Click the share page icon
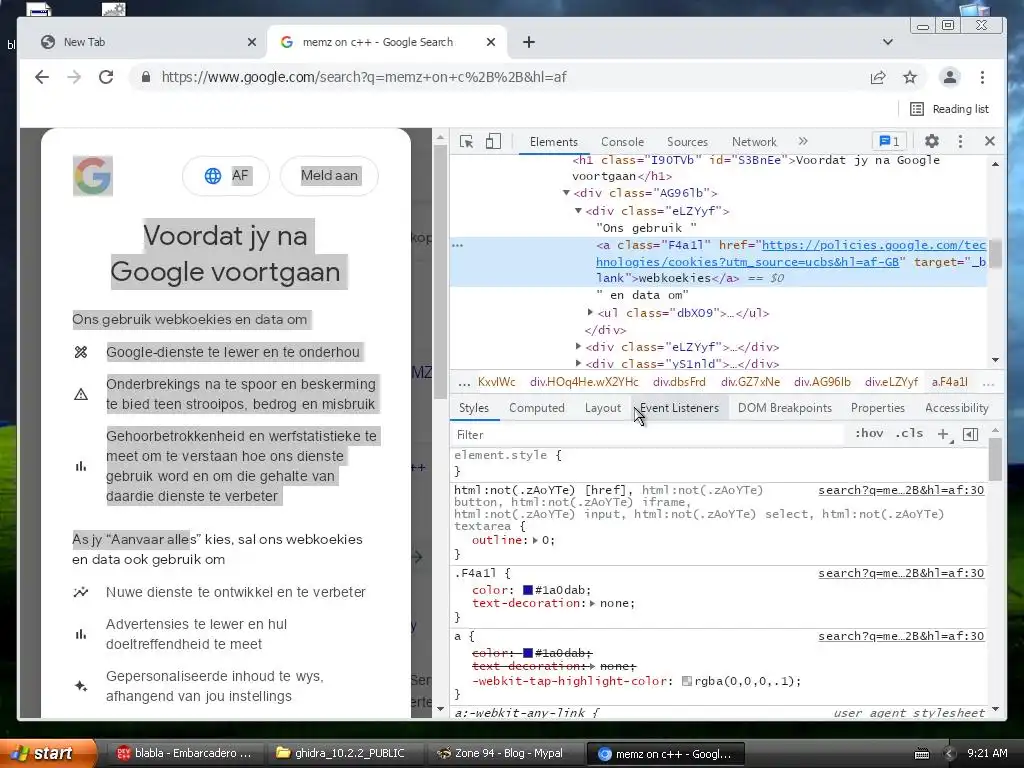Viewport: 1024px width, 768px height. tap(878, 78)
